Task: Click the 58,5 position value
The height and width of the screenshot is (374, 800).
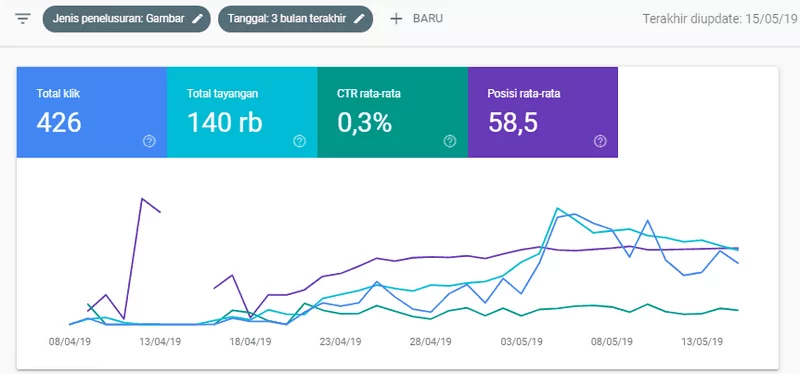Action: 513,123
